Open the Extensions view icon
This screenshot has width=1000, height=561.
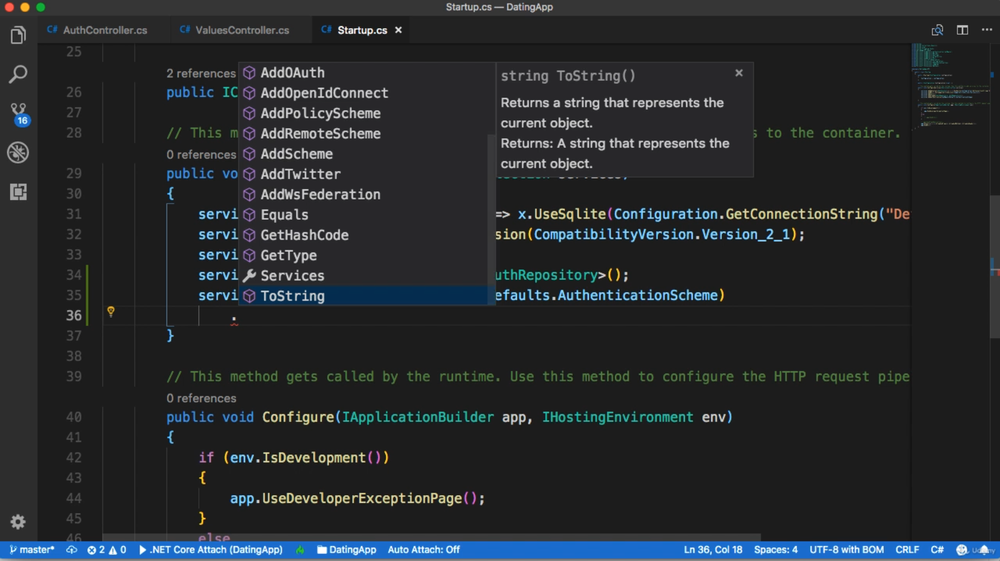click(18, 191)
